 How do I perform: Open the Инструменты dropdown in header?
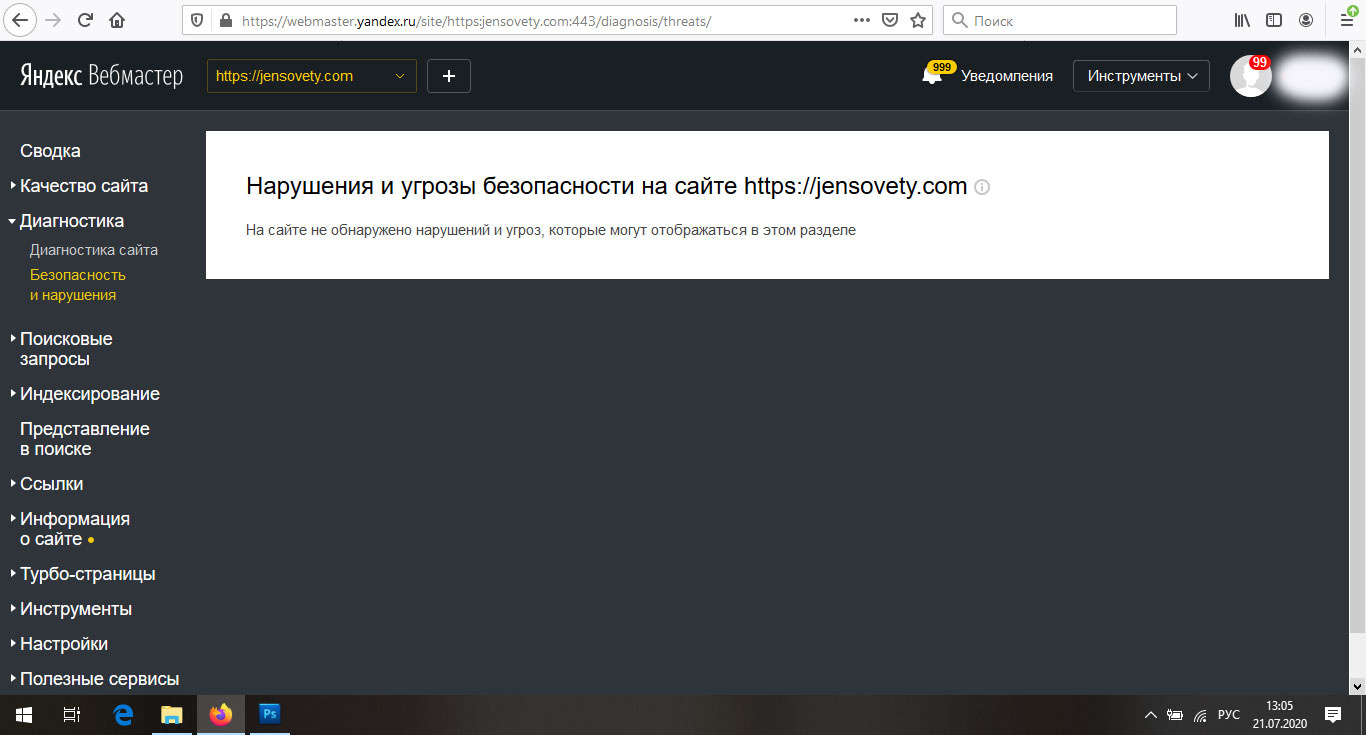tap(1141, 76)
